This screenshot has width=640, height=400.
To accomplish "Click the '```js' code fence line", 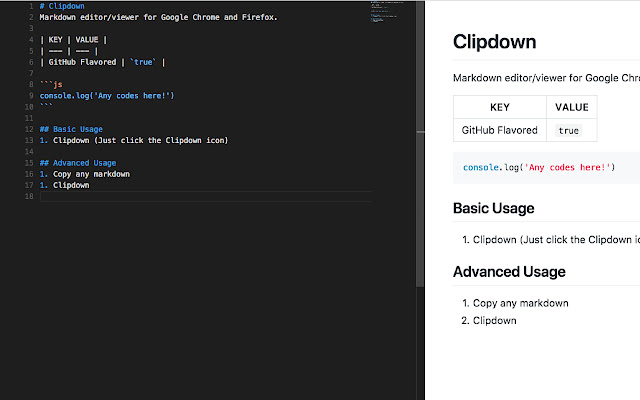I will [x=51, y=84].
